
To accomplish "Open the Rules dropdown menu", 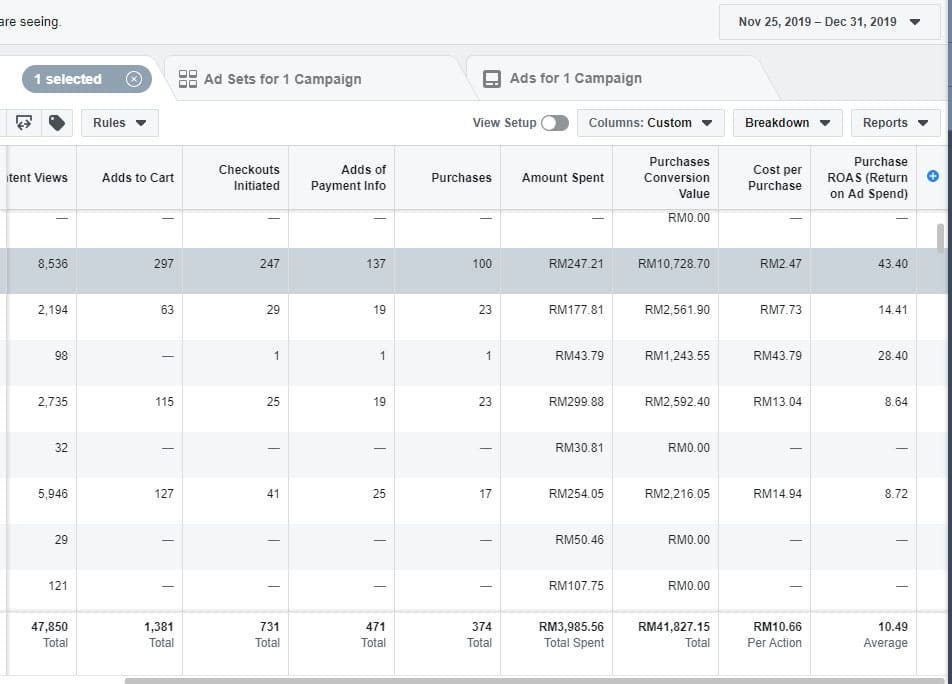I will pyautogui.click(x=119, y=123).
